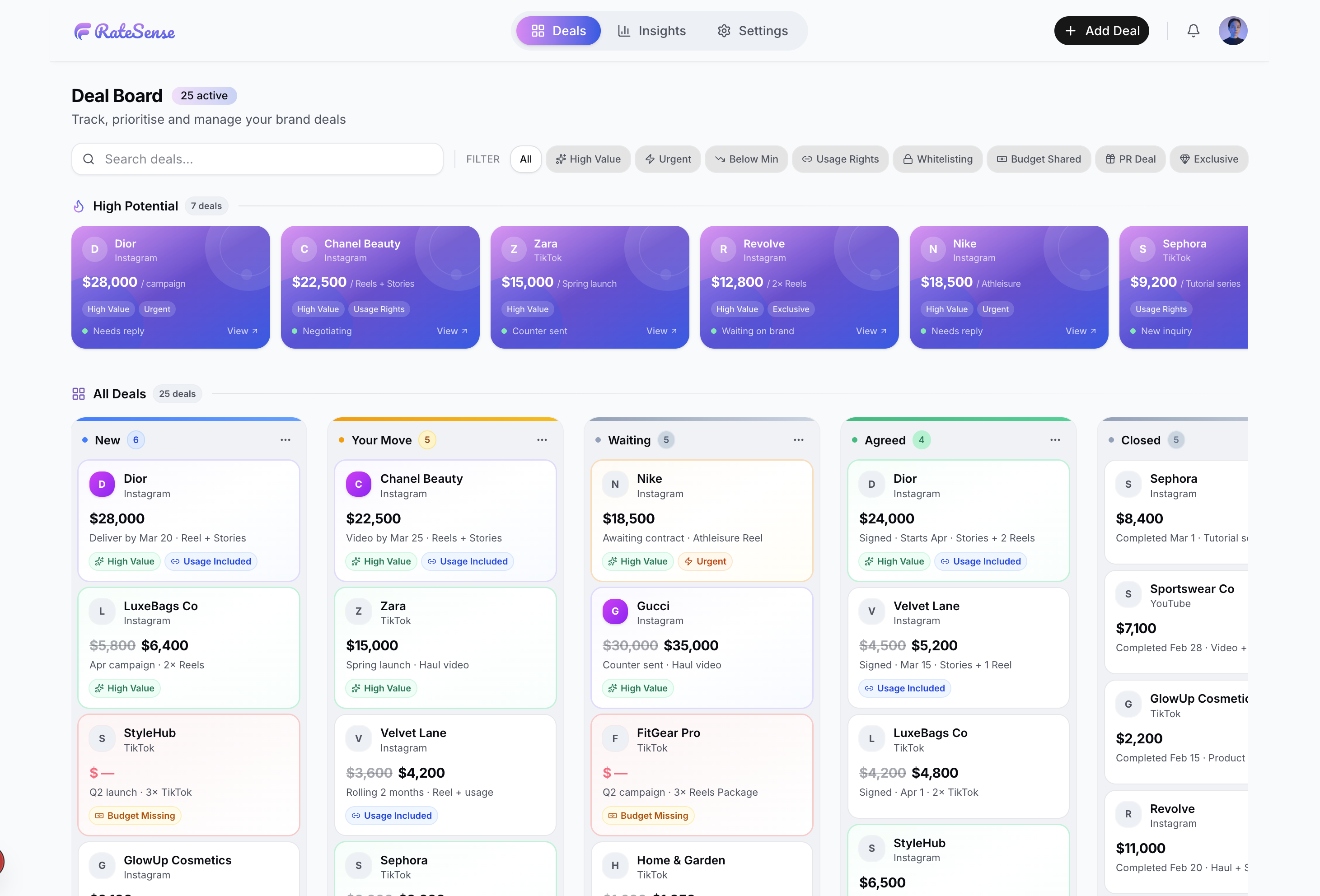Click the search magnifier icon in the search bar
Screen dimensions: 1320x896
89,159
